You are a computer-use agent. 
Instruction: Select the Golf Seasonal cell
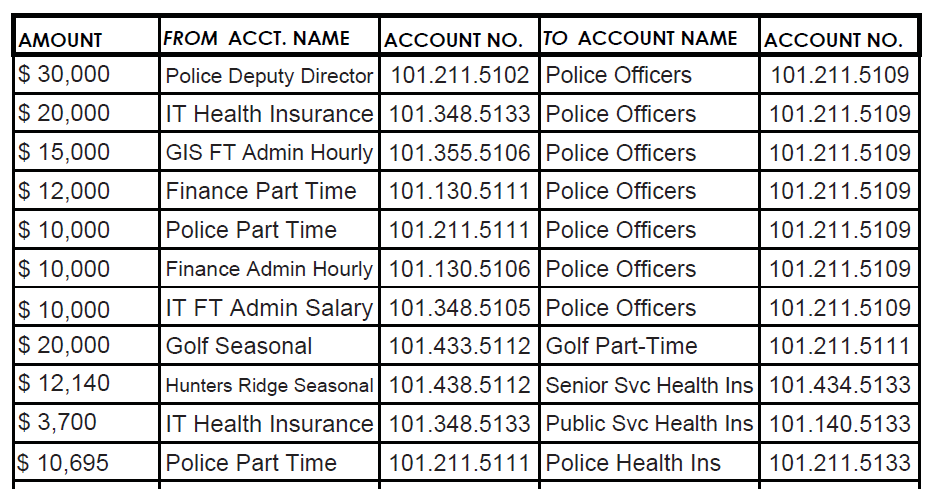point(239,347)
